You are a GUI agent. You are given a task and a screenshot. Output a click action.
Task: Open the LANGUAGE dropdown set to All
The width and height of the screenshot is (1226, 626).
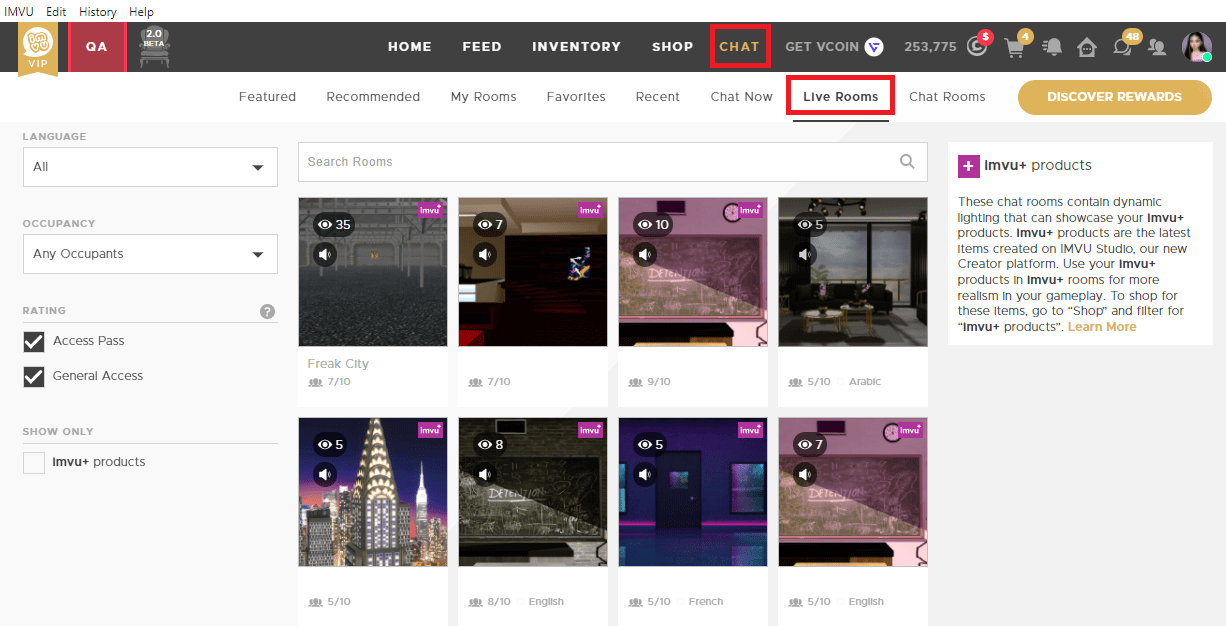click(x=149, y=166)
